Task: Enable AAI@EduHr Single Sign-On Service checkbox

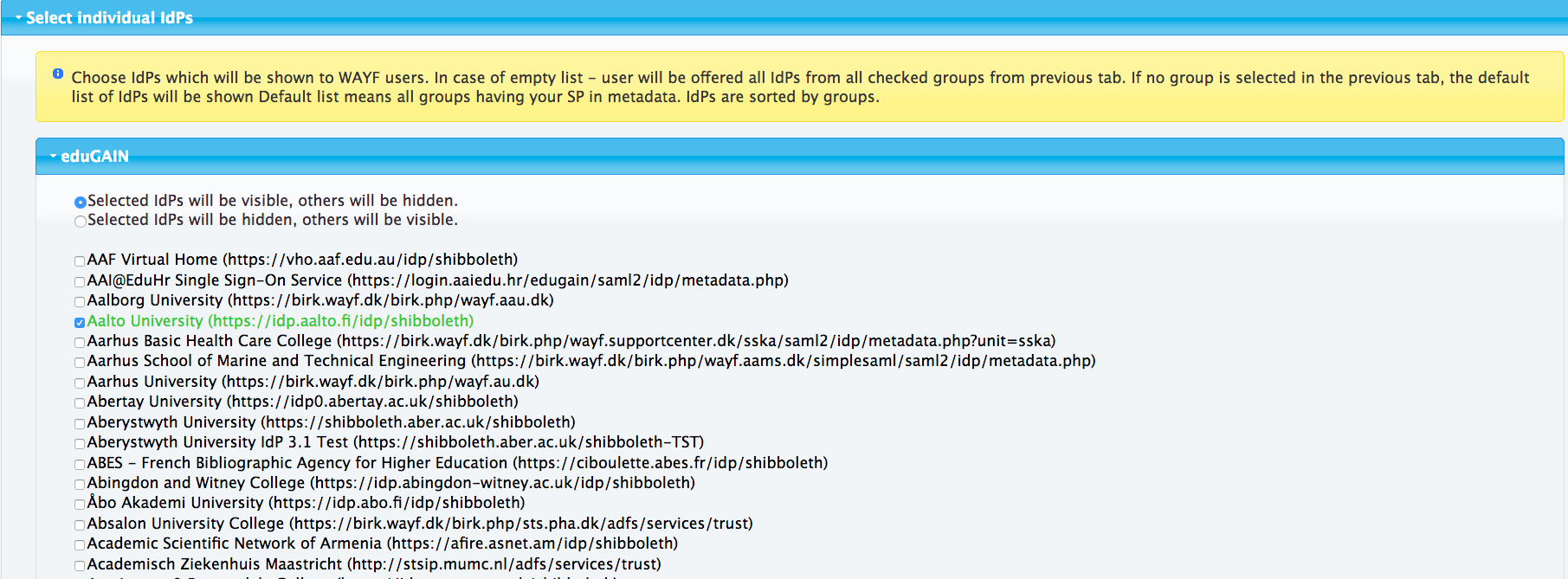Action: click(80, 282)
